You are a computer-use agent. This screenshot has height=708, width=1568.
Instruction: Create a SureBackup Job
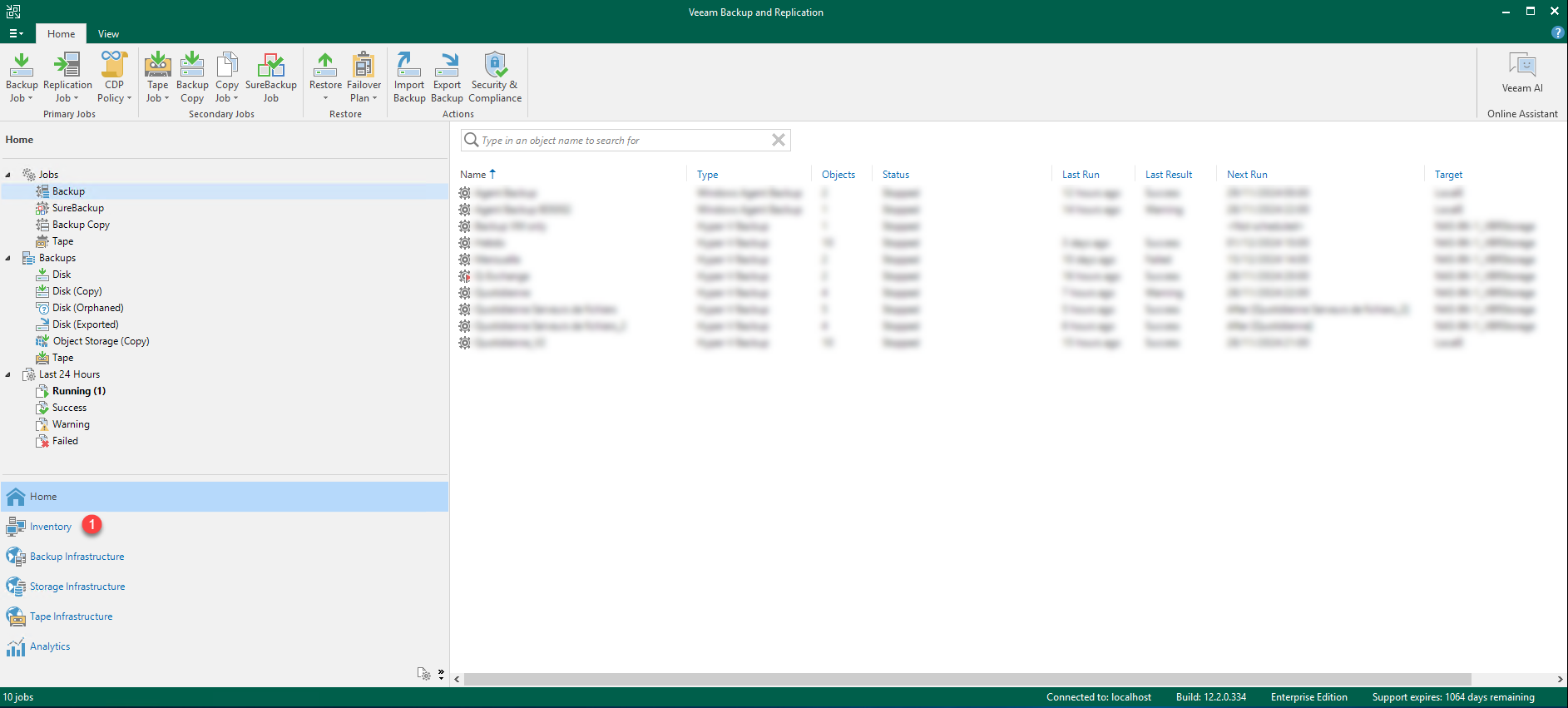coord(270,77)
